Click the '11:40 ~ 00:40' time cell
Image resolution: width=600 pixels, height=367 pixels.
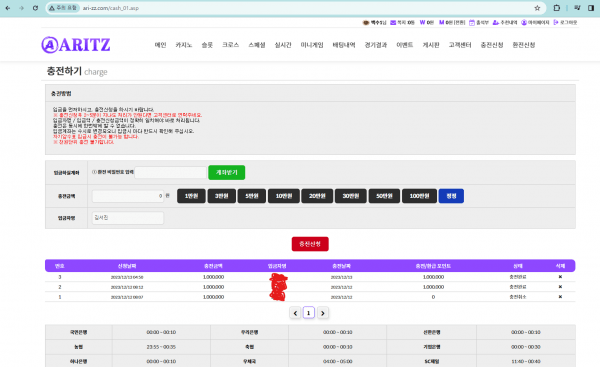pos(526,361)
